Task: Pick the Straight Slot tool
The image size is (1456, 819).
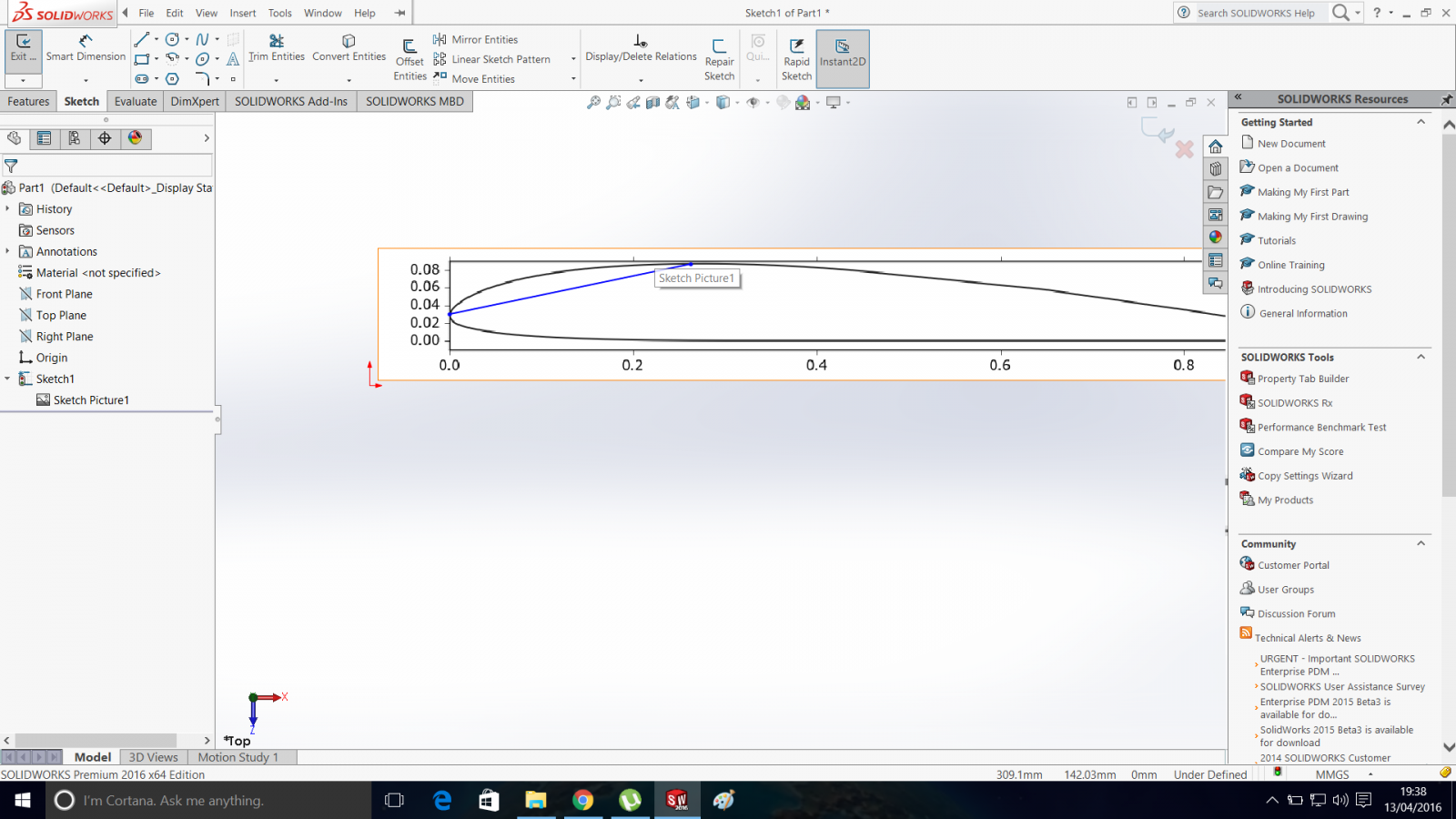Action: tap(142, 78)
